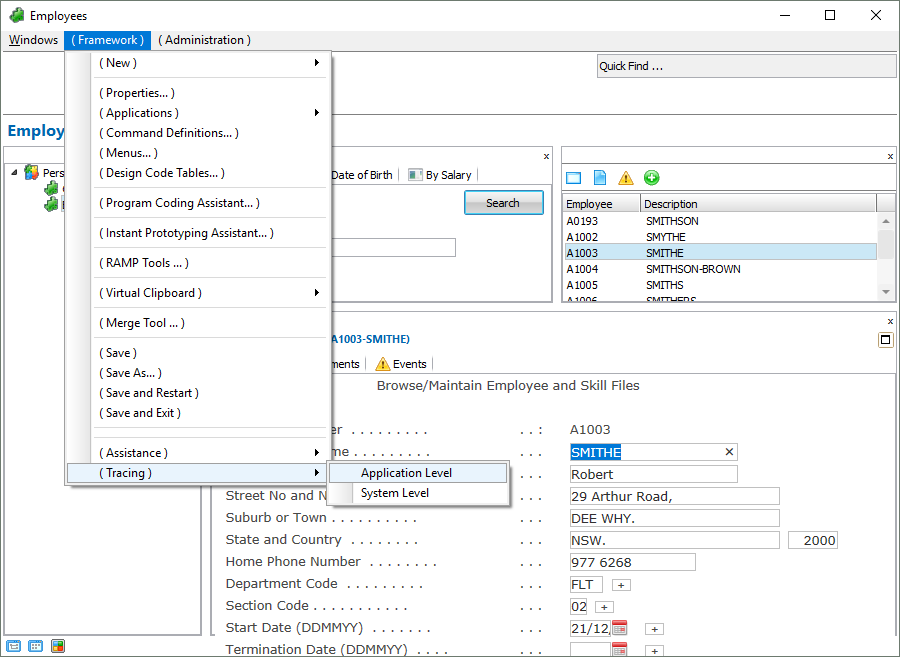Click the blue window icon in list toolbar
The image size is (900, 657).
[574, 178]
